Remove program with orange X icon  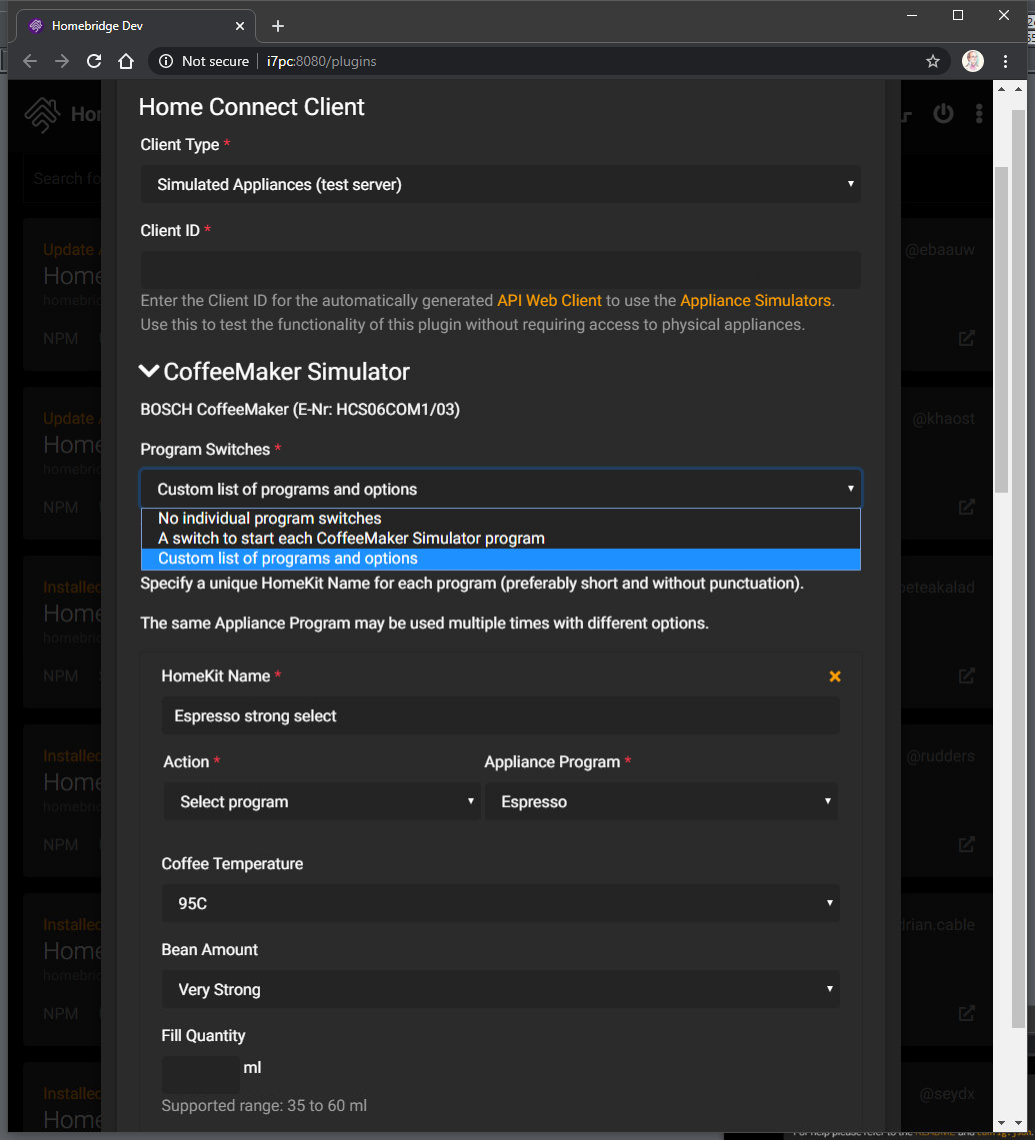coord(835,677)
